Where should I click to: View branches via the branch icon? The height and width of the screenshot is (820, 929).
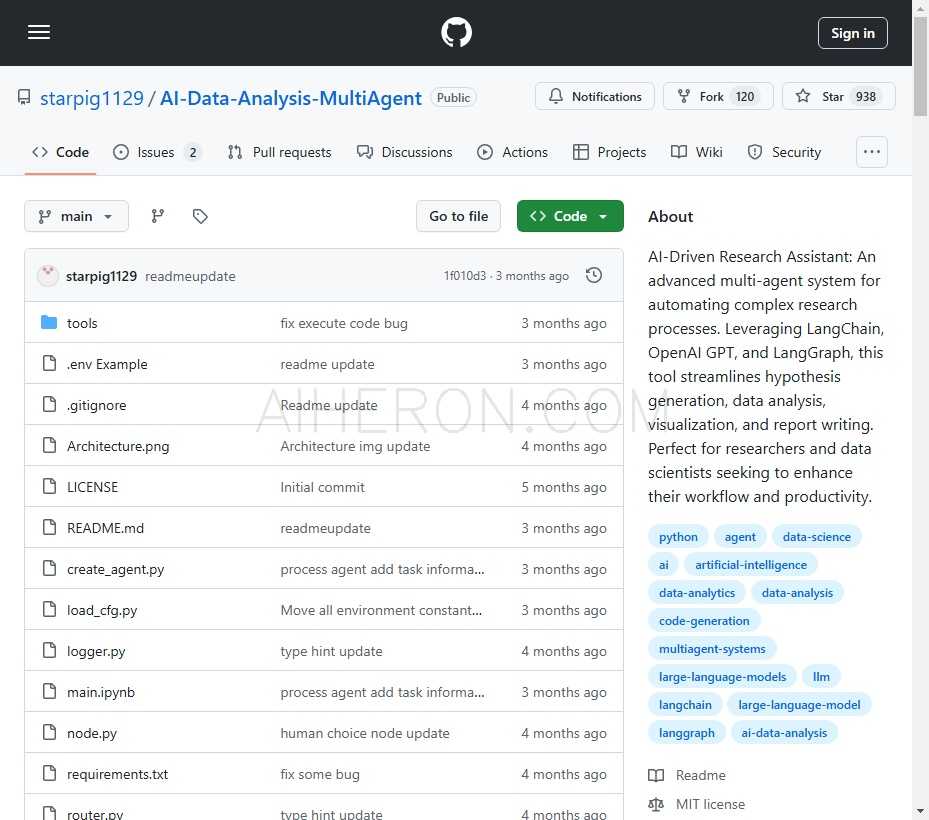point(158,216)
